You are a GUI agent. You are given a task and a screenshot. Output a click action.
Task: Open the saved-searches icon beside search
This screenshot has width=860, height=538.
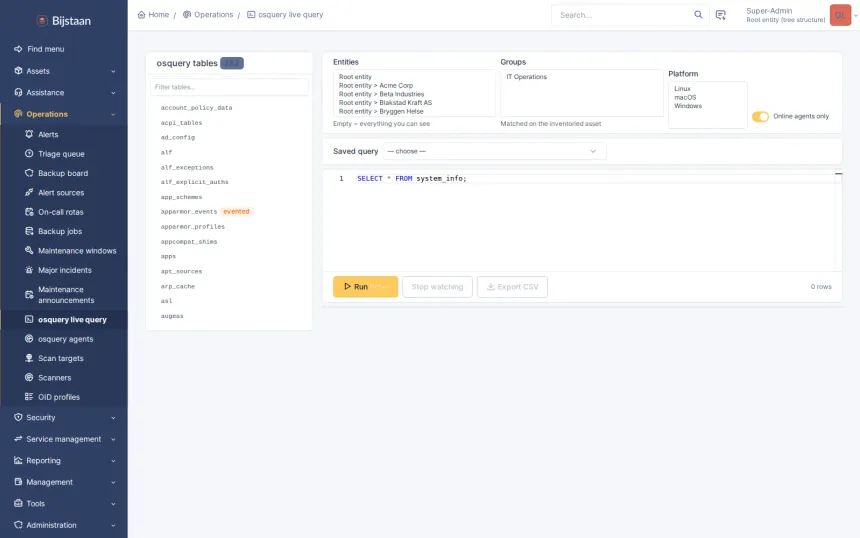(x=721, y=15)
